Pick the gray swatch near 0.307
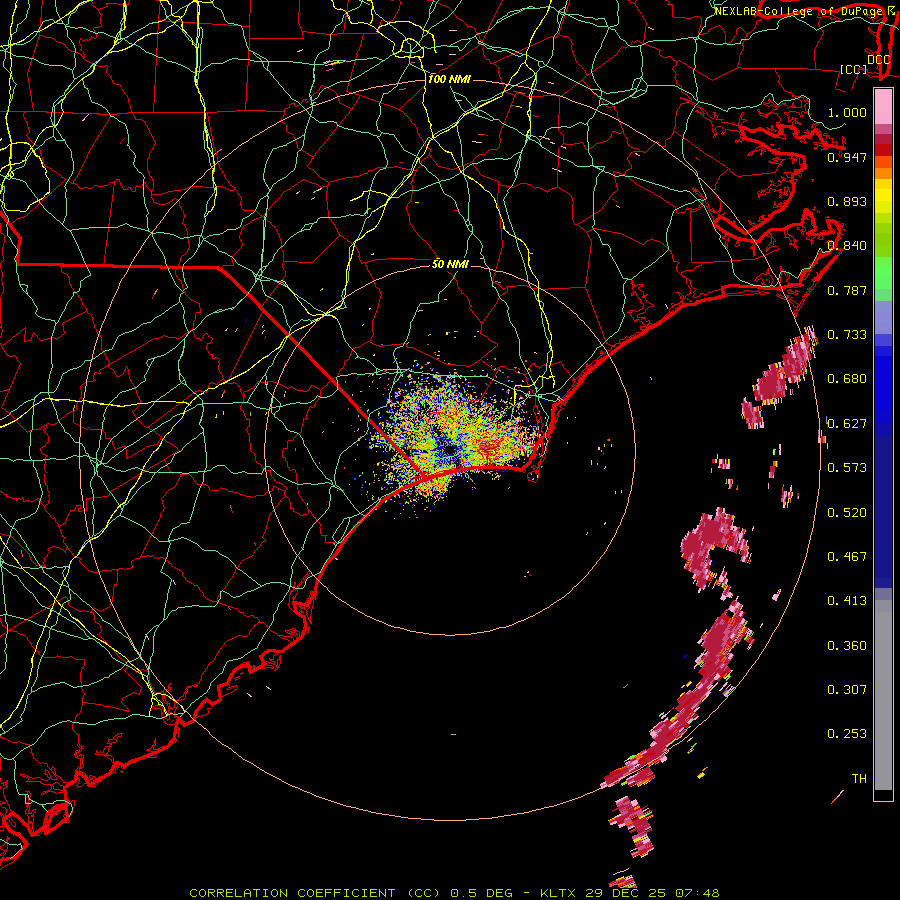900x900 pixels. click(x=883, y=695)
